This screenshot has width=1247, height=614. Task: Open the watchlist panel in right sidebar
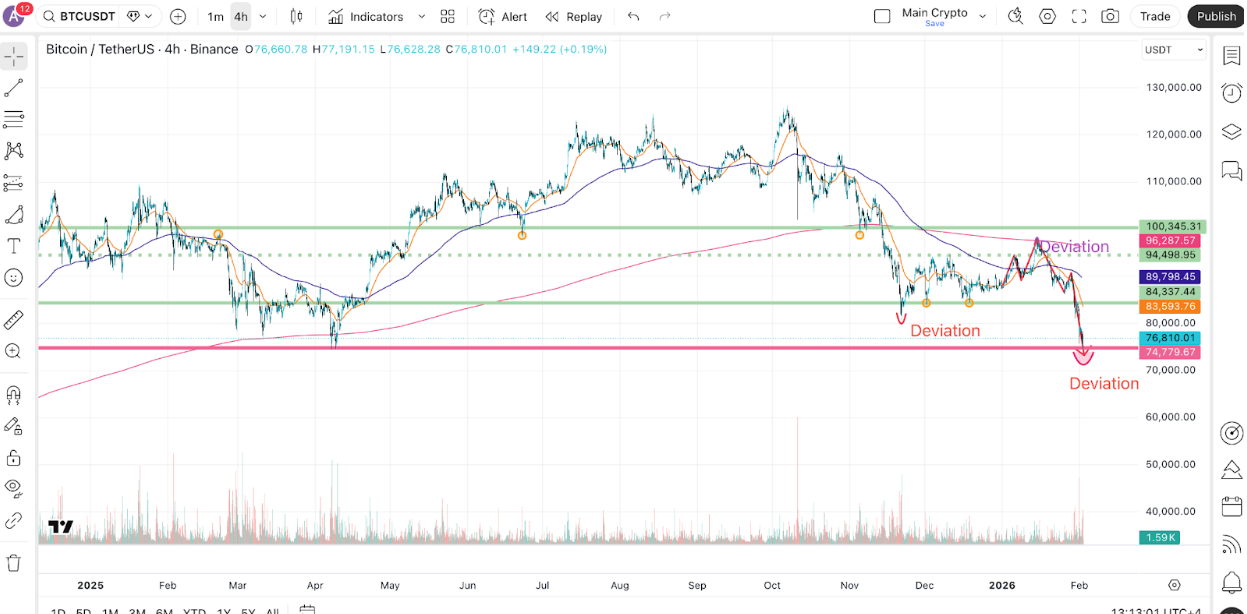tap(1231, 56)
